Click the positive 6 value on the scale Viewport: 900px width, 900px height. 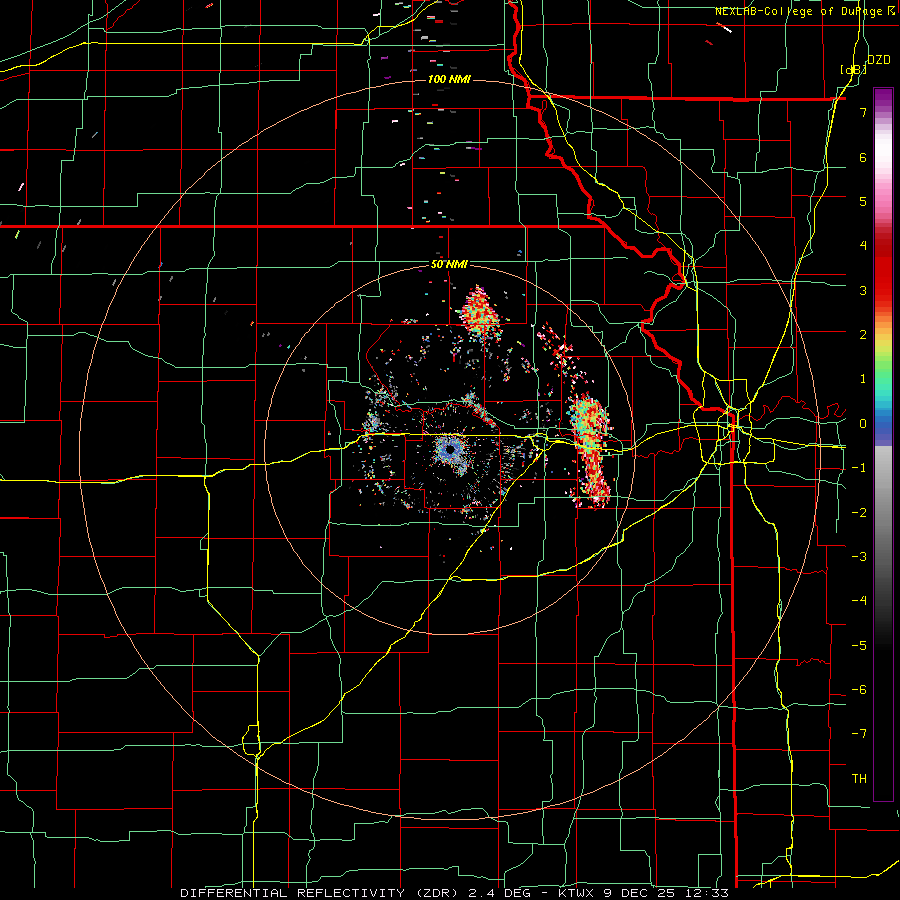coord(863,157)
